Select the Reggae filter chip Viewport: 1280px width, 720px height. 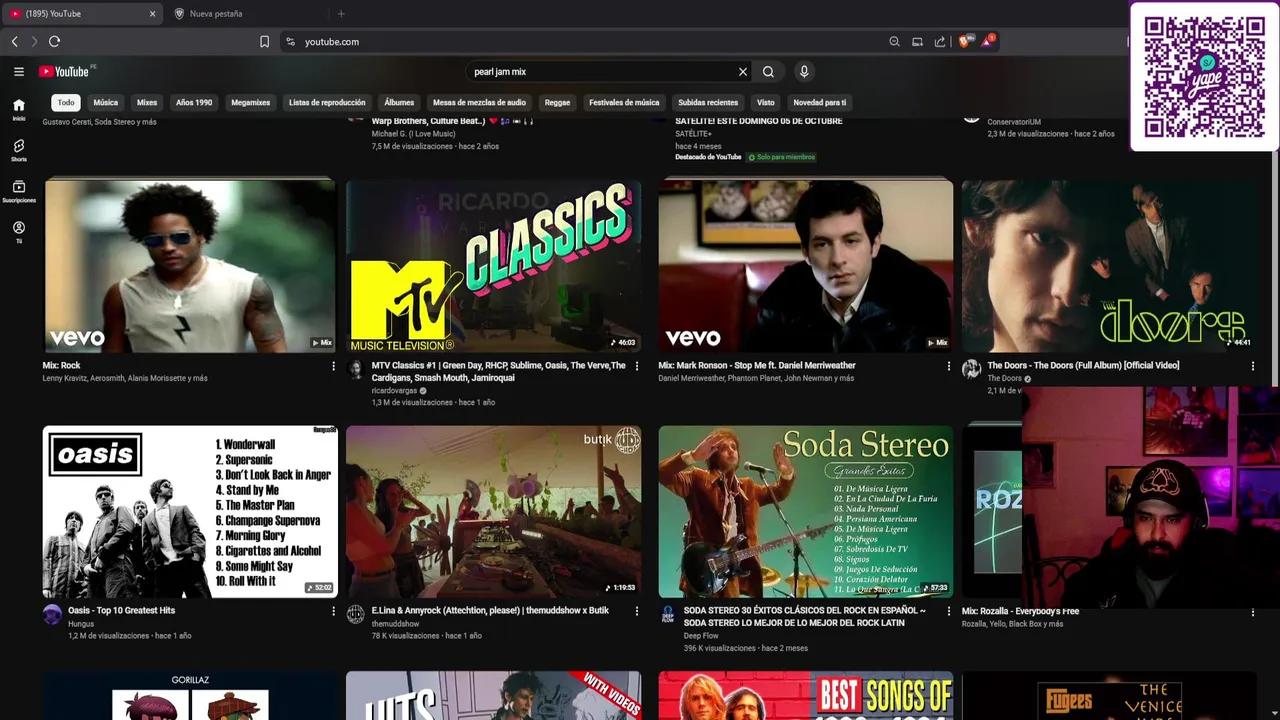pyautogui.click(x=557, y=102)
